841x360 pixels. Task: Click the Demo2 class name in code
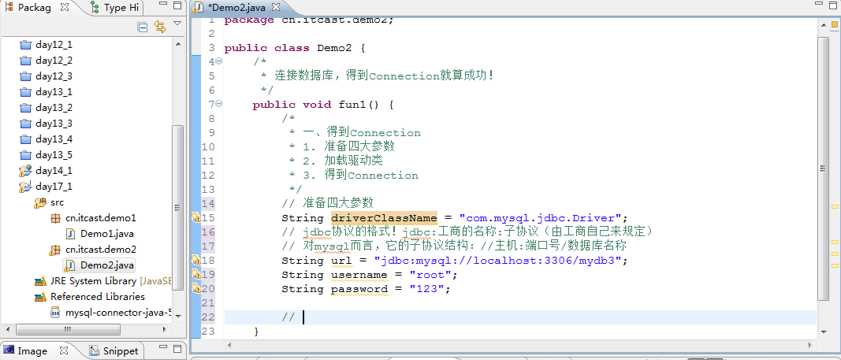click(334, 48)
